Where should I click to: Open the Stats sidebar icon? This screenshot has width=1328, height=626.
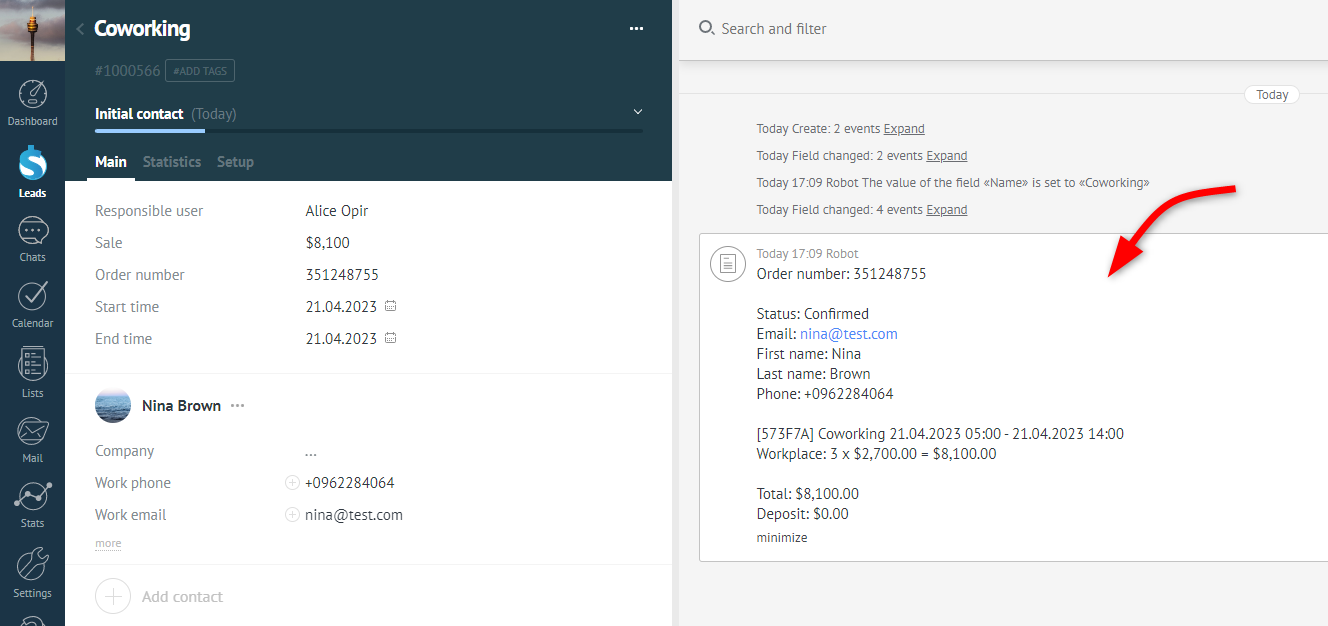[x=33, y=498]
